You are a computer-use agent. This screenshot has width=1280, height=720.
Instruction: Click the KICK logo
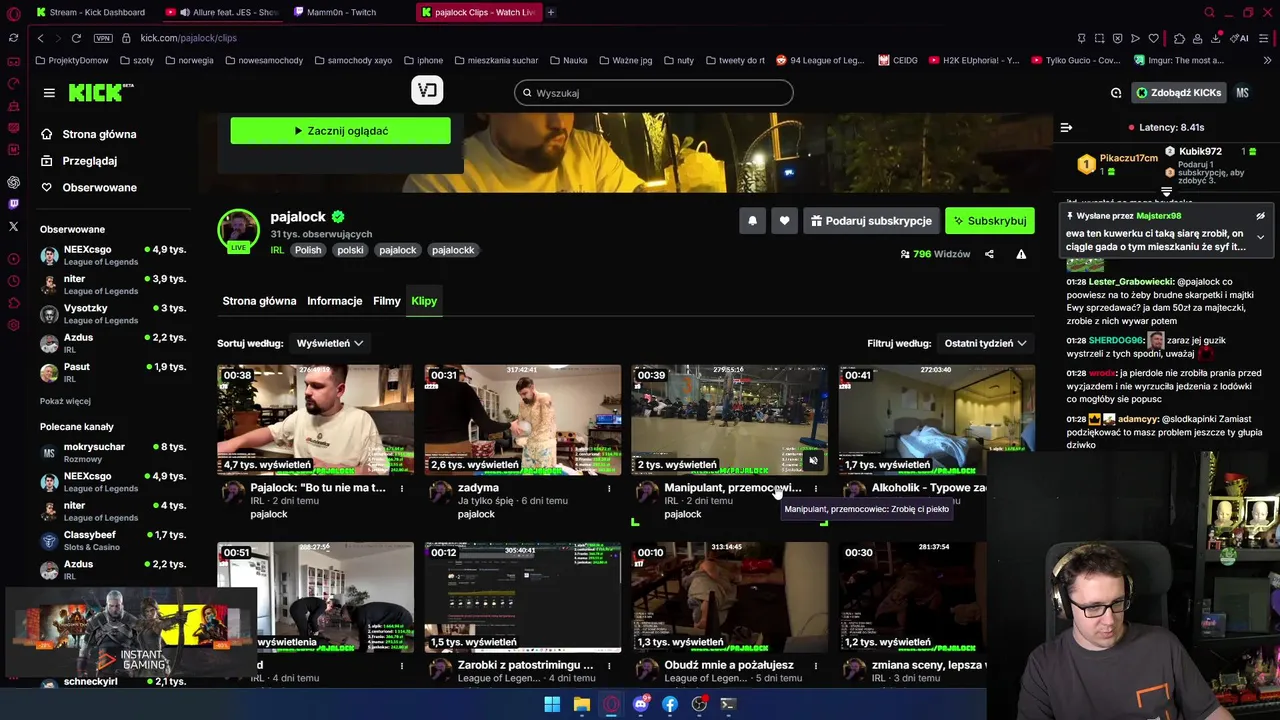tap(100, 92)
